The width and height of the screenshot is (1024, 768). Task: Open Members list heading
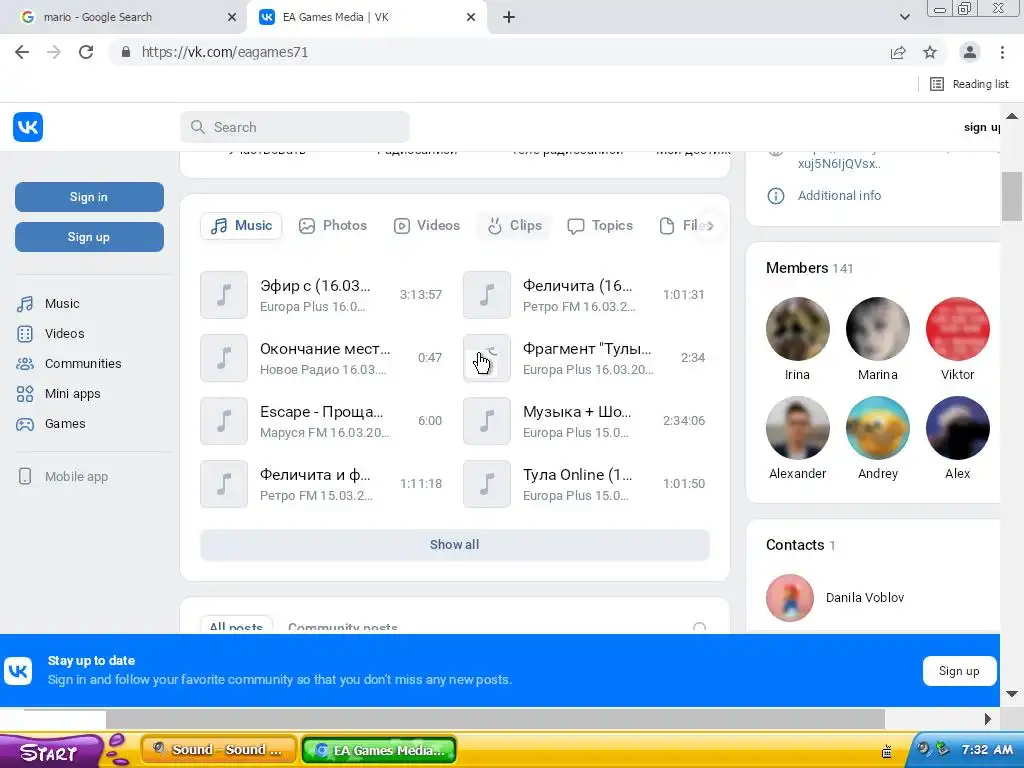[809, 268]
